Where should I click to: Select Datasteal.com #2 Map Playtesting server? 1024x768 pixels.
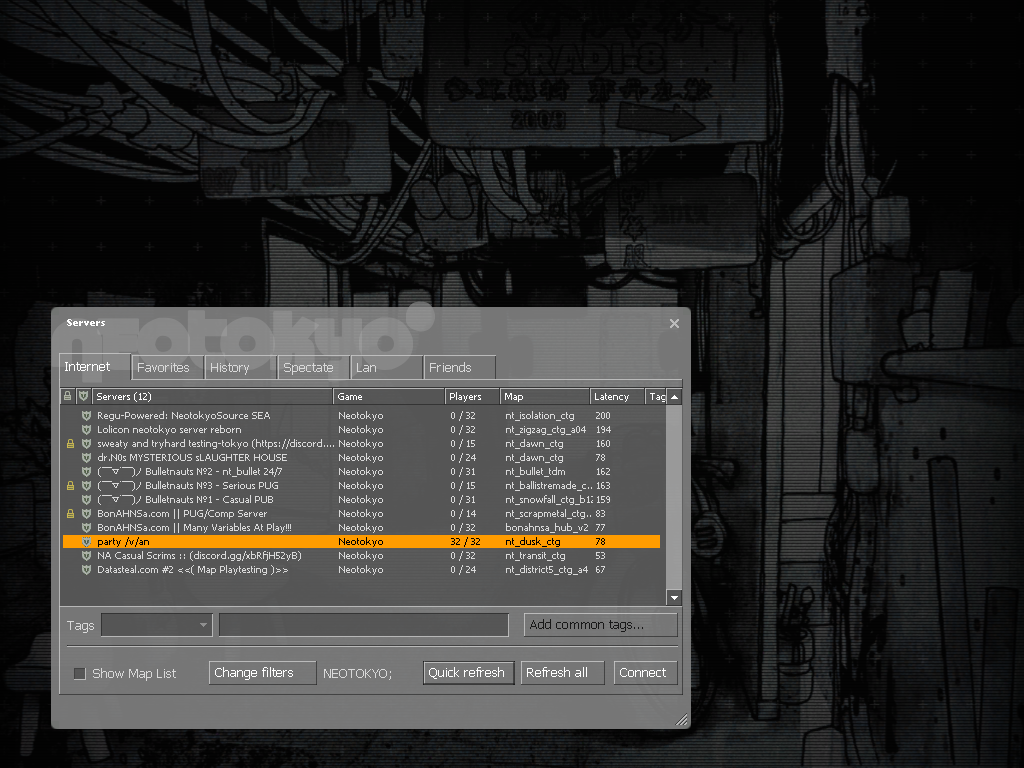pos(193,569)
